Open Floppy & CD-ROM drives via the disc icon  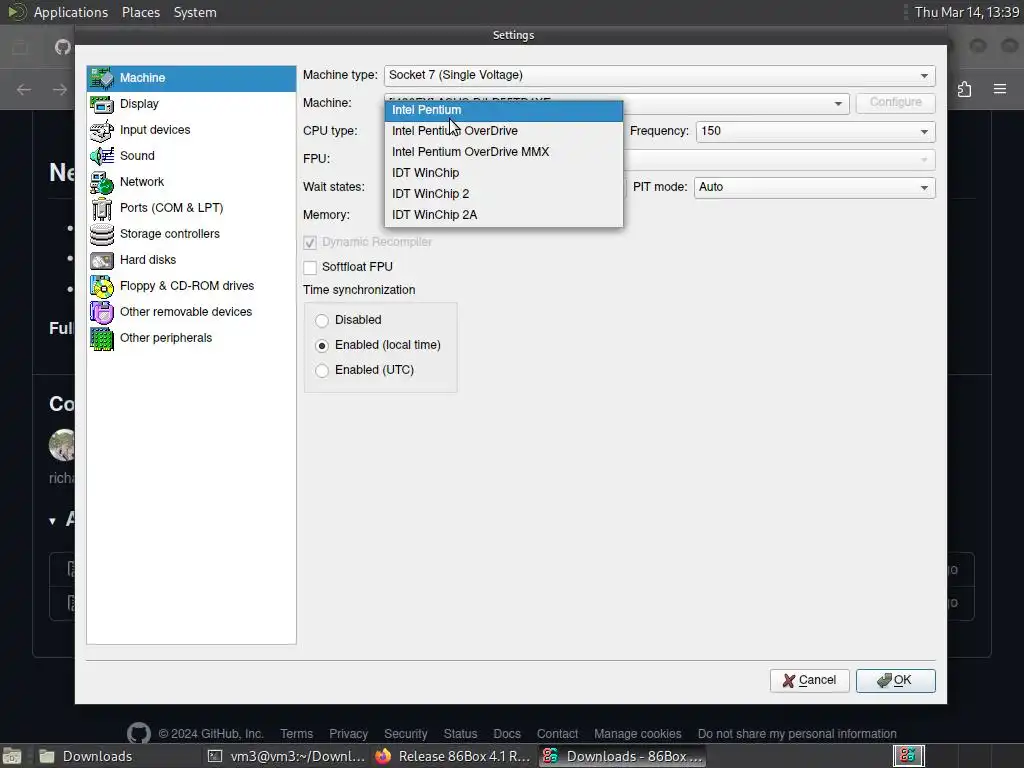coord(102,286)
